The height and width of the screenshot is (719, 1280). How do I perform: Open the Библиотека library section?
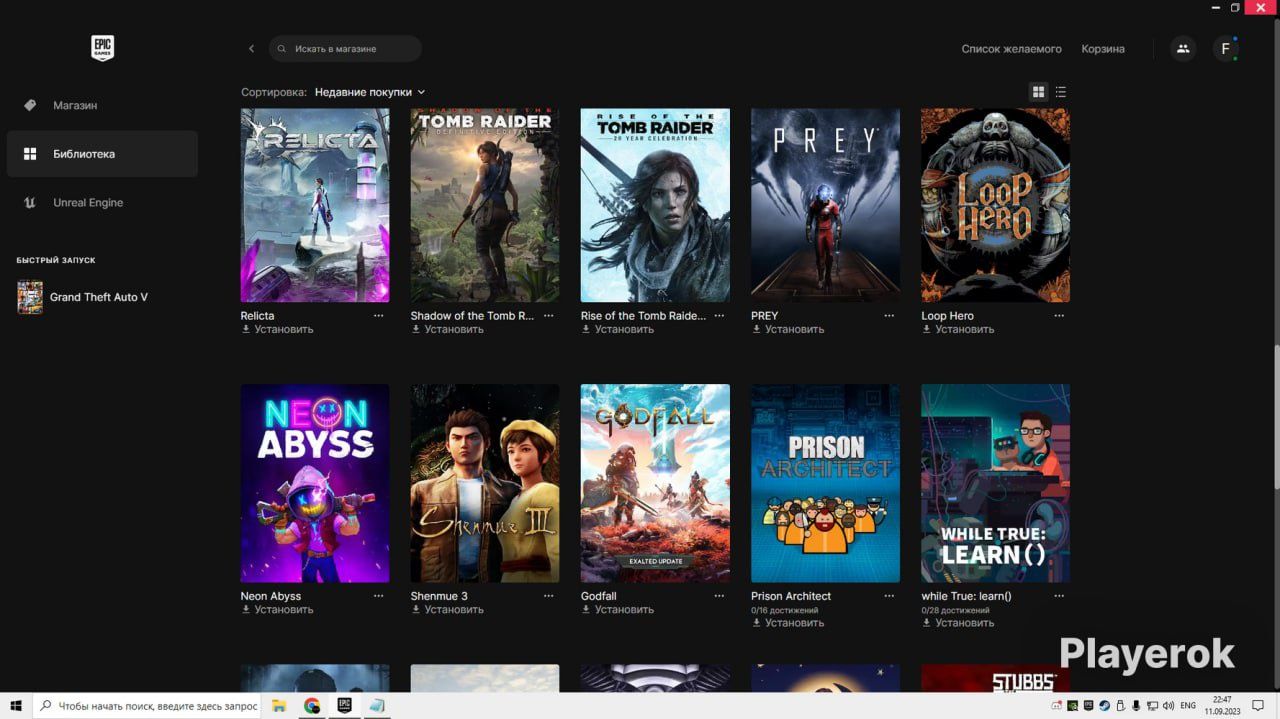102,154
